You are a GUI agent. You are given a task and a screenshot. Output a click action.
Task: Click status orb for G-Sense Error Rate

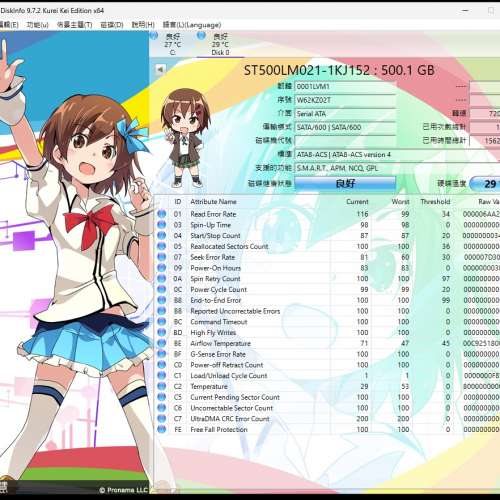pyautogui.click(x=162, y=354)
